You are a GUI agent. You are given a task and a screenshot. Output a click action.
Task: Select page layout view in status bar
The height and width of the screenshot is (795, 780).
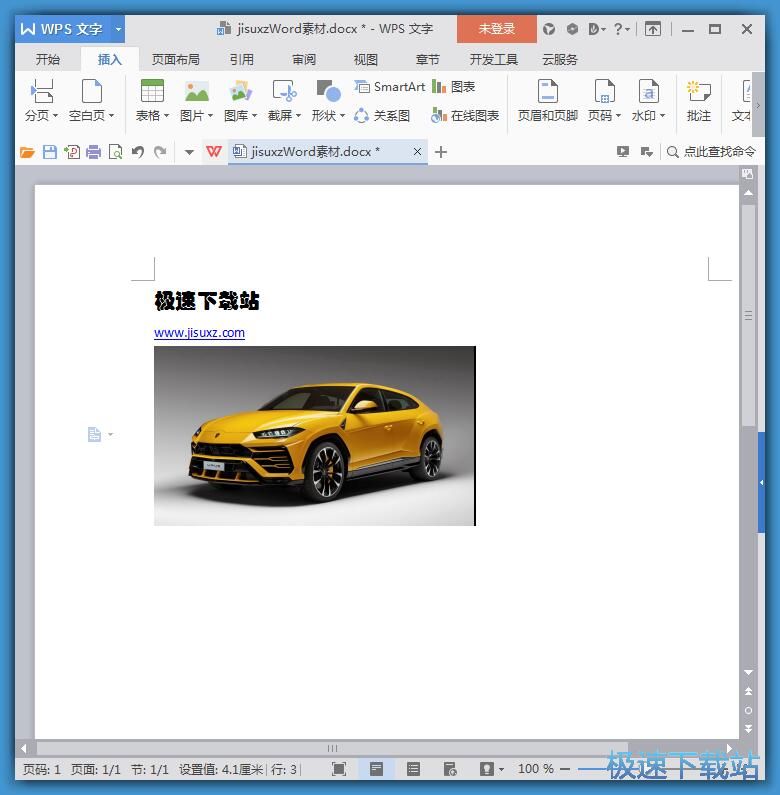coord(376,769)
